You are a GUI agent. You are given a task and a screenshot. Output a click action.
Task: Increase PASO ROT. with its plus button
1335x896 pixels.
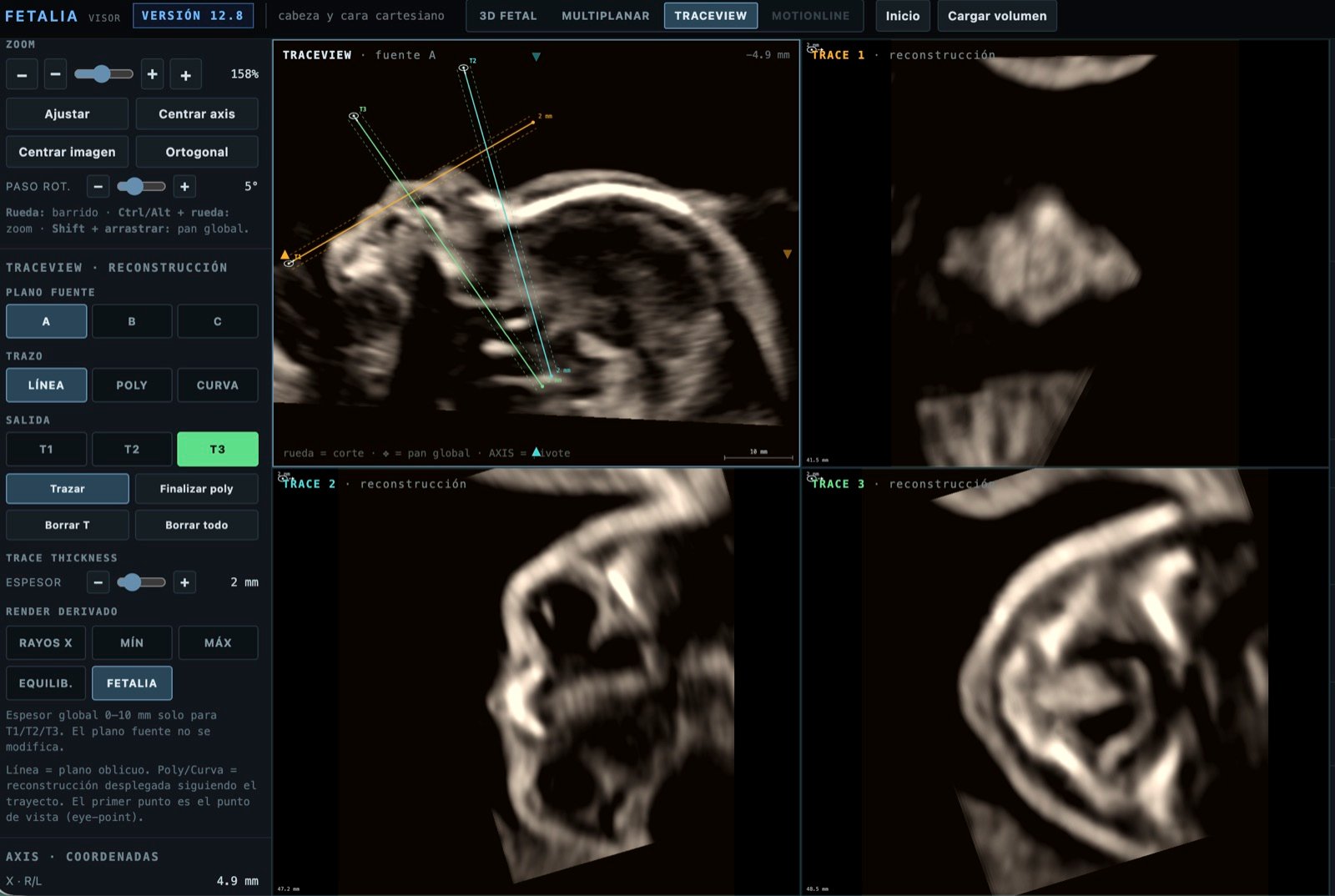[x=184, y=186]
